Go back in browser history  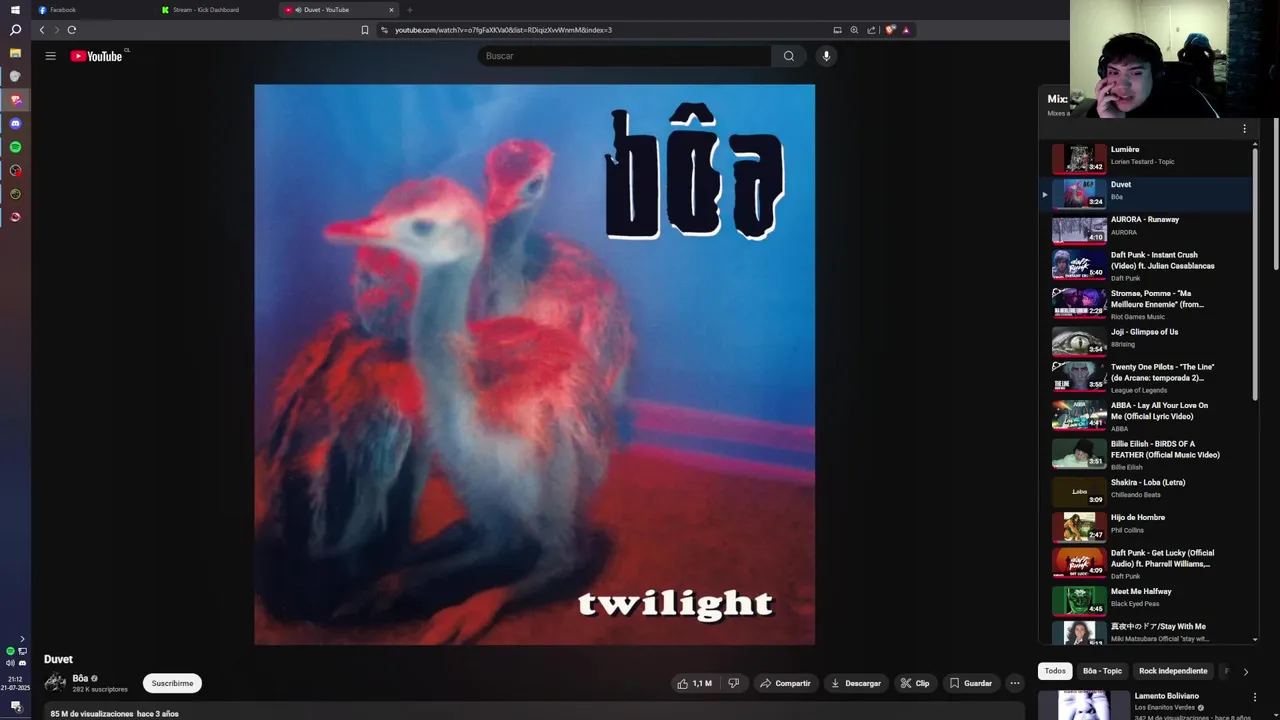(42, 30)
